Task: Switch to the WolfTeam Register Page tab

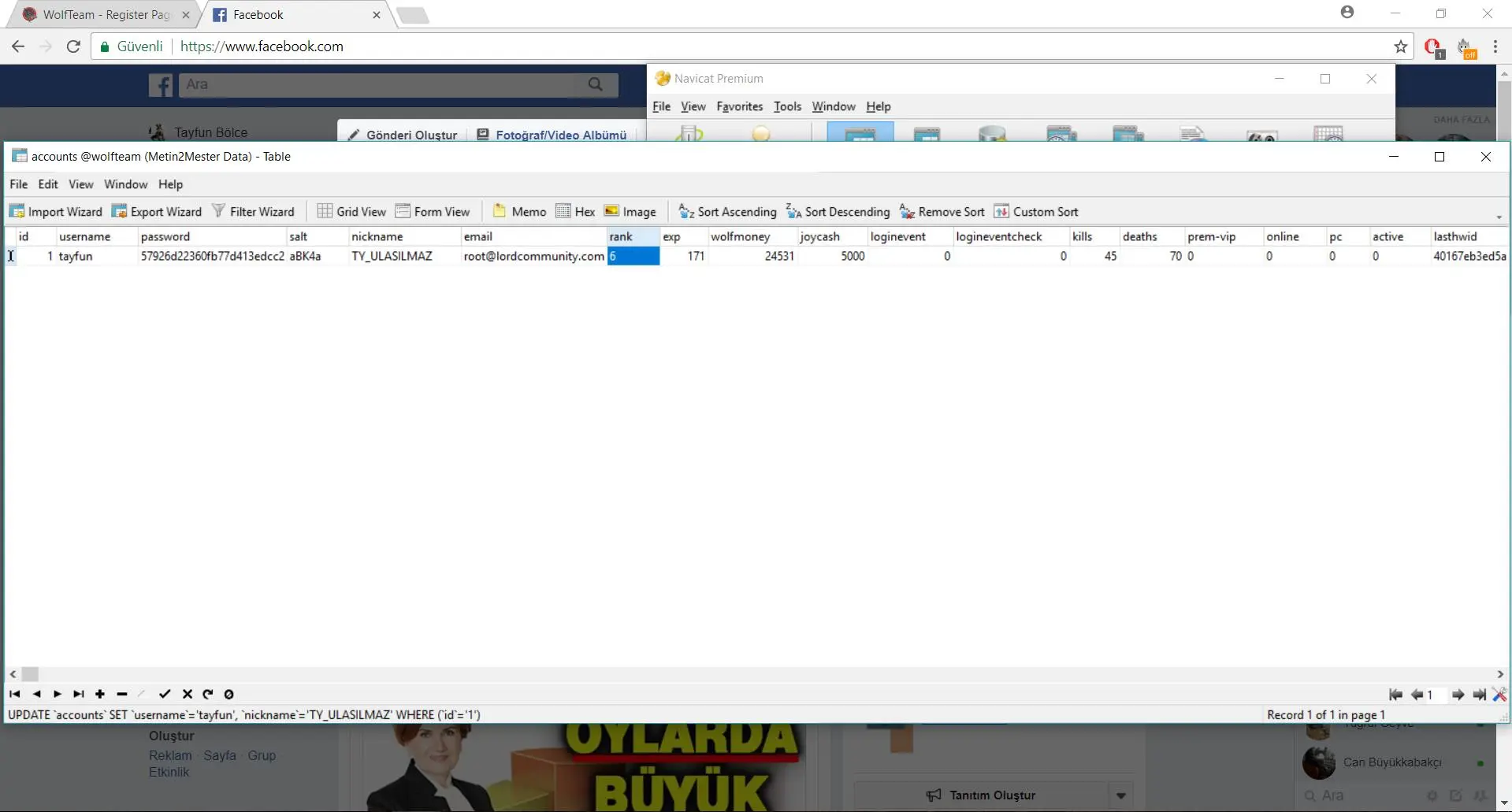Action: (x=106, y=15)
